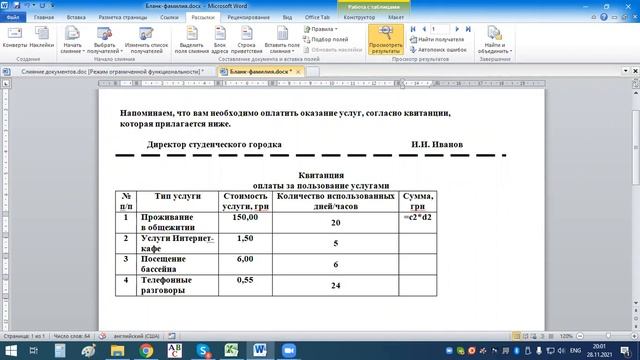Click the Save icon in quick access
This screenshot has height=360, width=640.
point(16,6)
